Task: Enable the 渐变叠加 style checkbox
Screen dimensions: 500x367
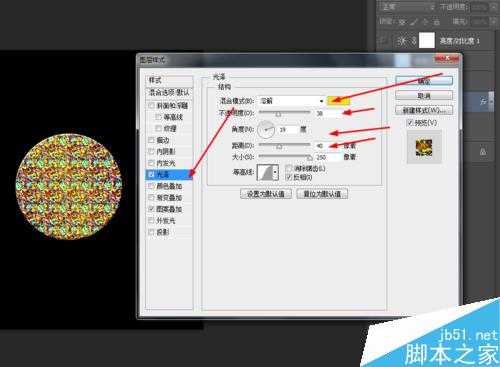Action: [151, 197]
